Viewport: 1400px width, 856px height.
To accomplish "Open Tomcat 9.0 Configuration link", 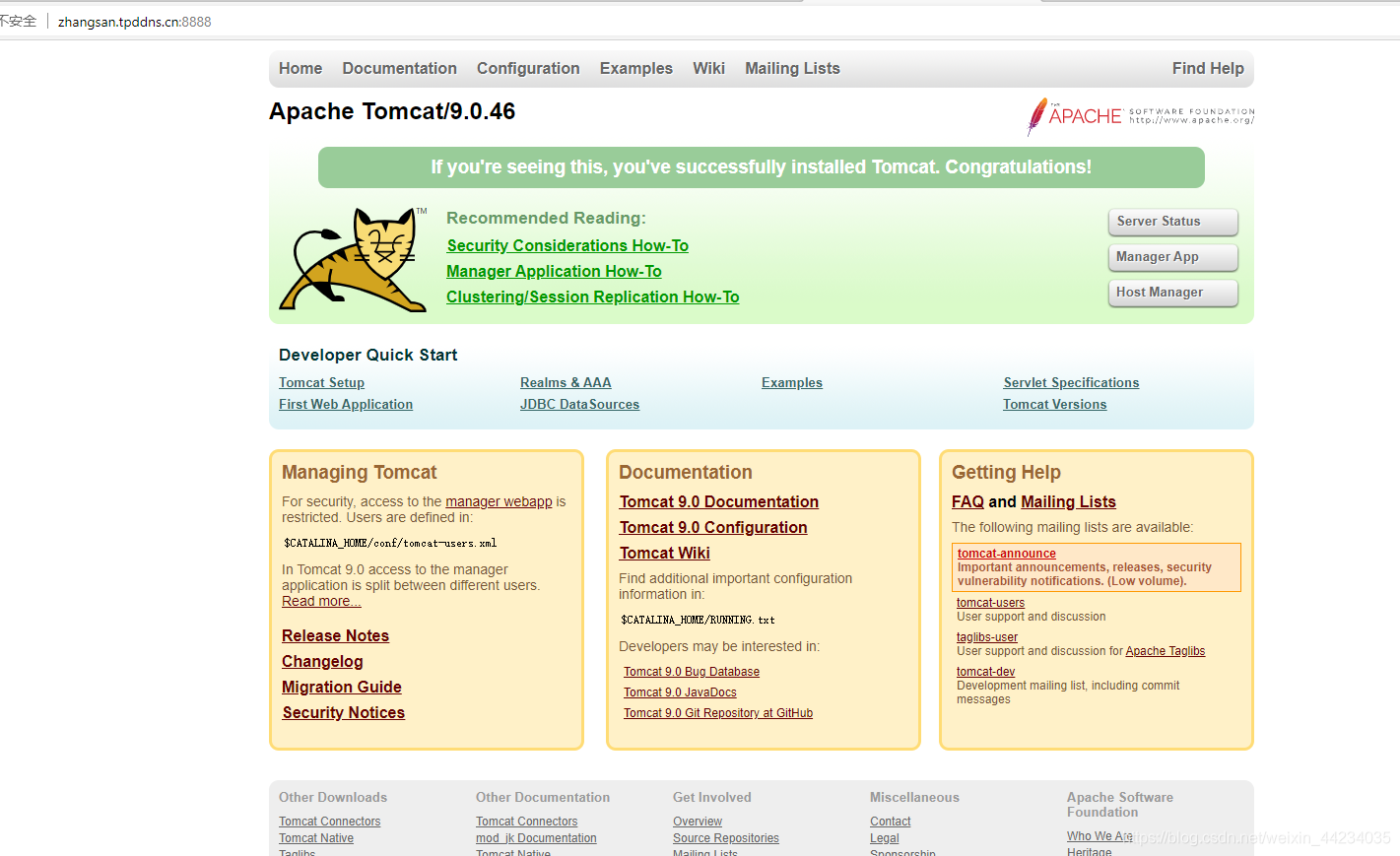I will [x=713, y=528].
